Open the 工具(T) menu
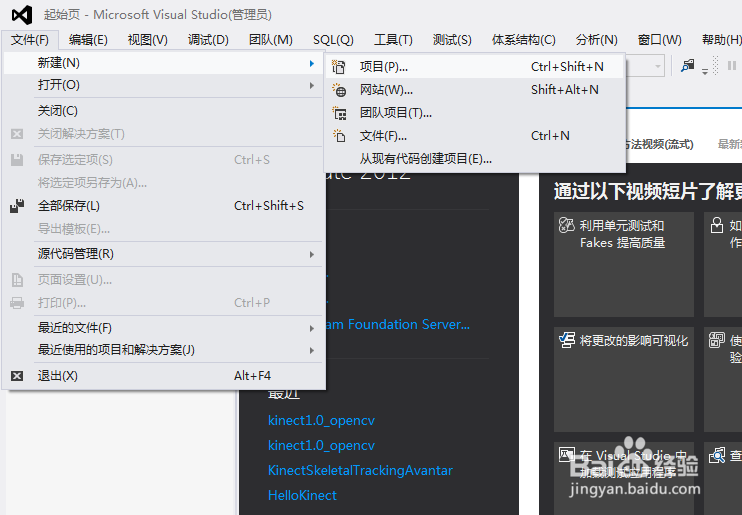 tap(393, 40)
